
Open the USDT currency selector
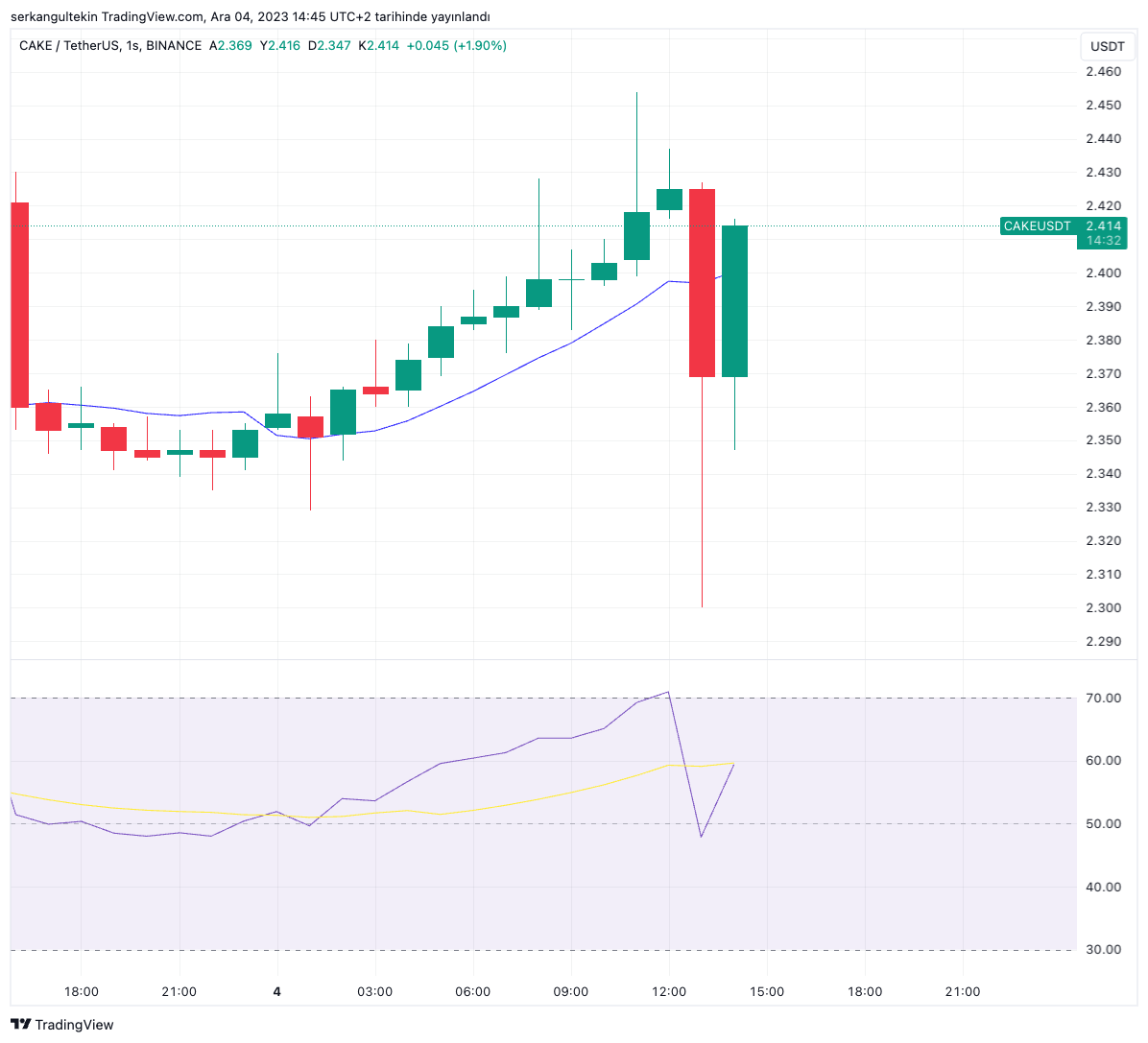click(1107, 46)
